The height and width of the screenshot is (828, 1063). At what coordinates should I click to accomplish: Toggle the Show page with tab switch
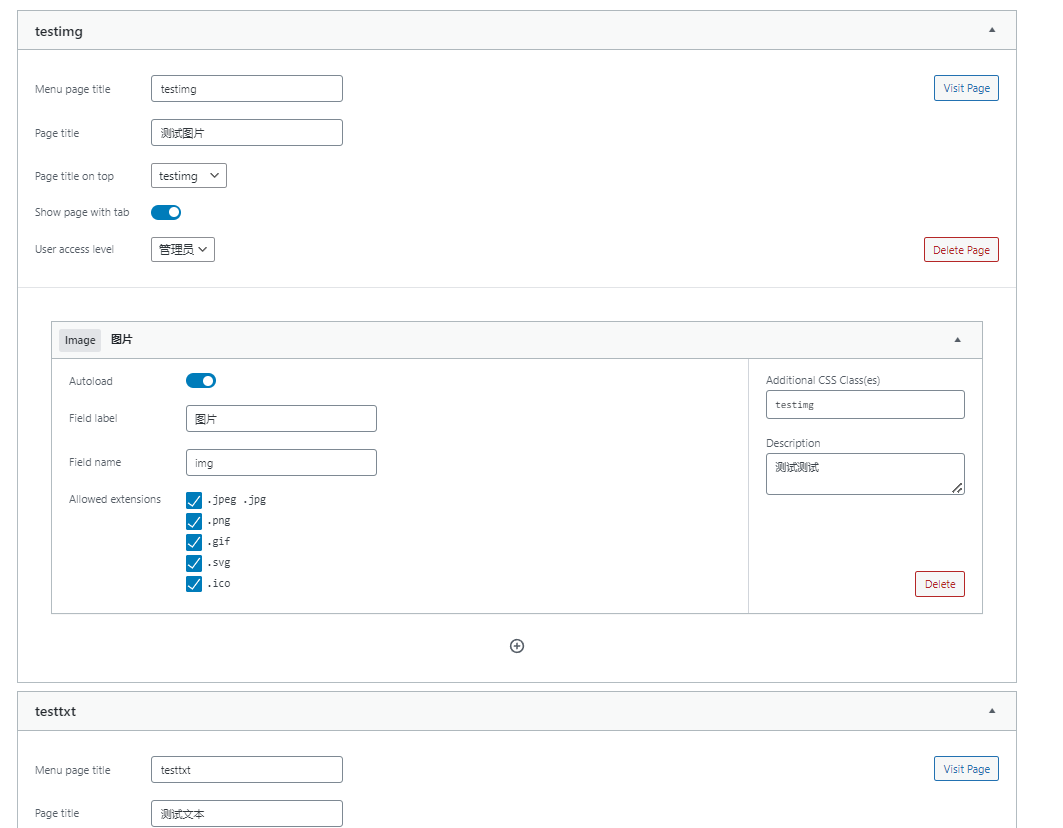pyautogui.click(x=166, y=212)
